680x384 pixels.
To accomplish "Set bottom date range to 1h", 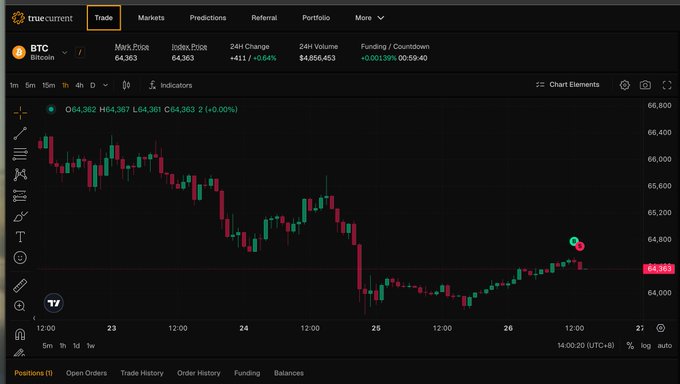I will (x=63, y=345).
